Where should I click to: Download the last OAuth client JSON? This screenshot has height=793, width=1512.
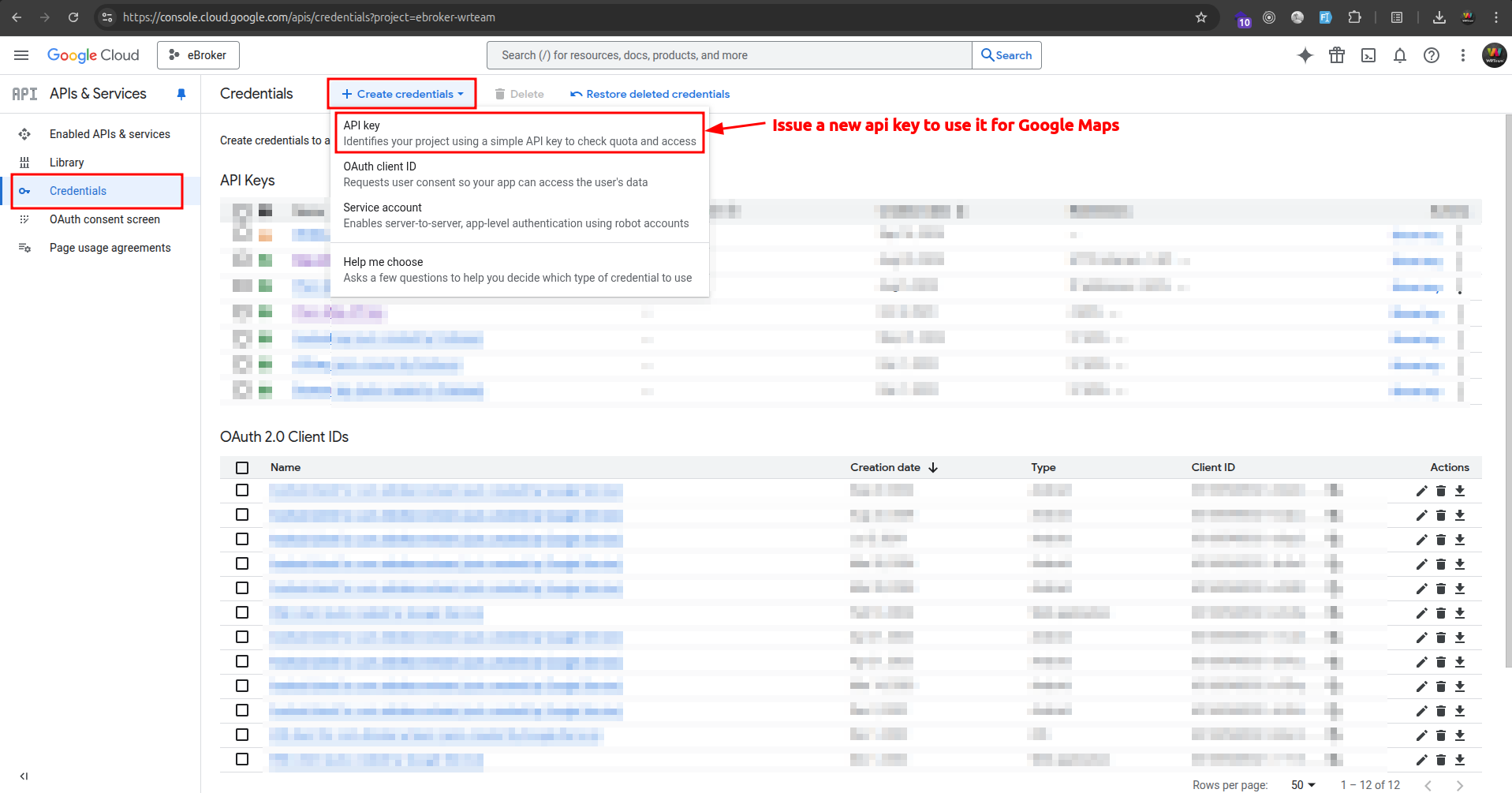point(1460,760)
